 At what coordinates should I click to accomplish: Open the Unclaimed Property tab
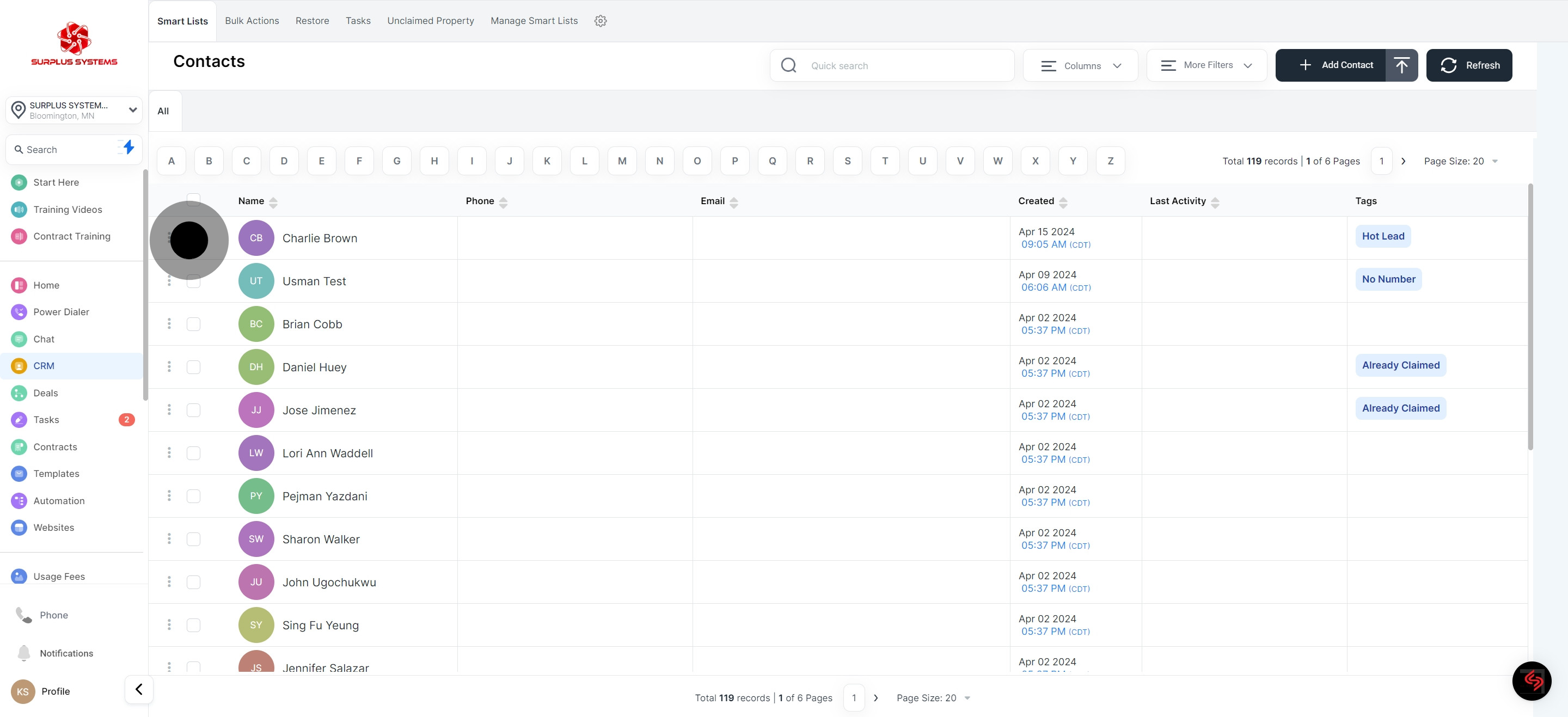click(x=430, y=21)
